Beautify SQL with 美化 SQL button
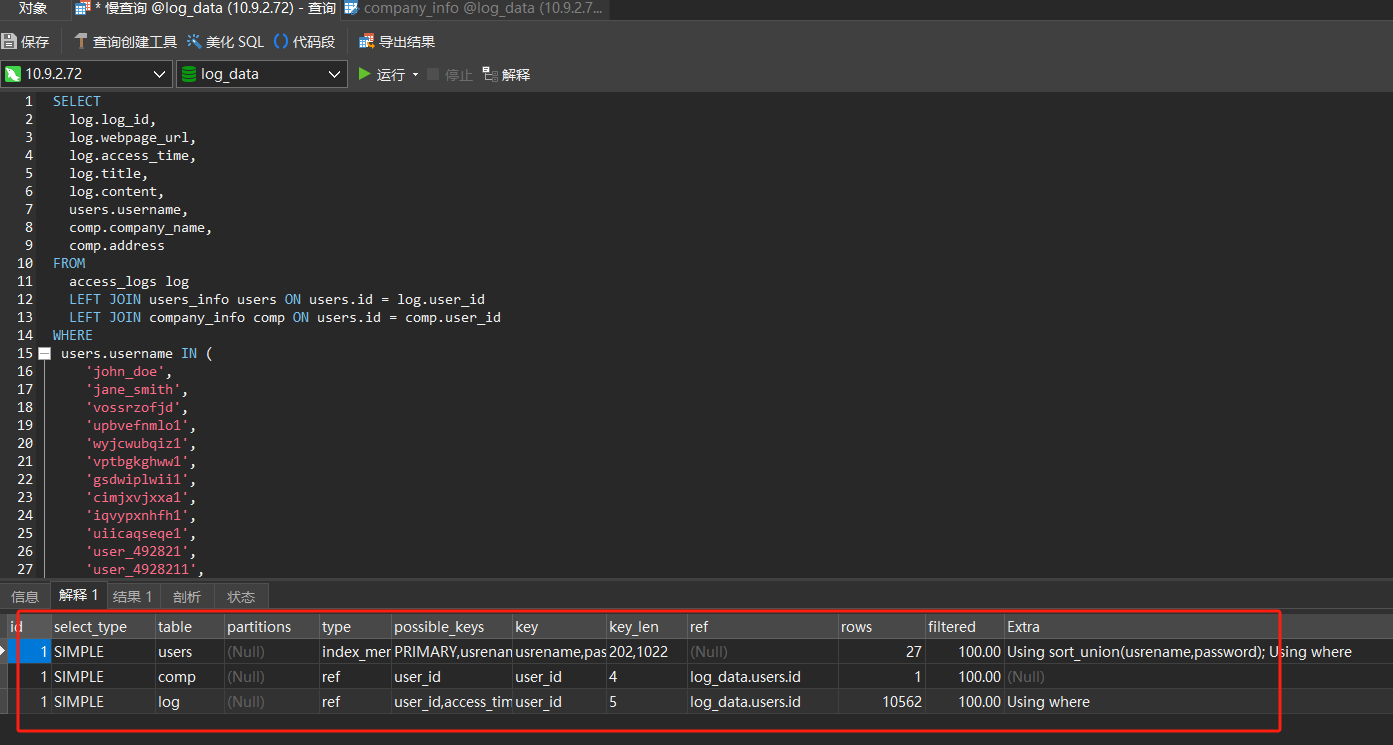This screenshot has height=745, width=1393. click(x=225, y=42)
